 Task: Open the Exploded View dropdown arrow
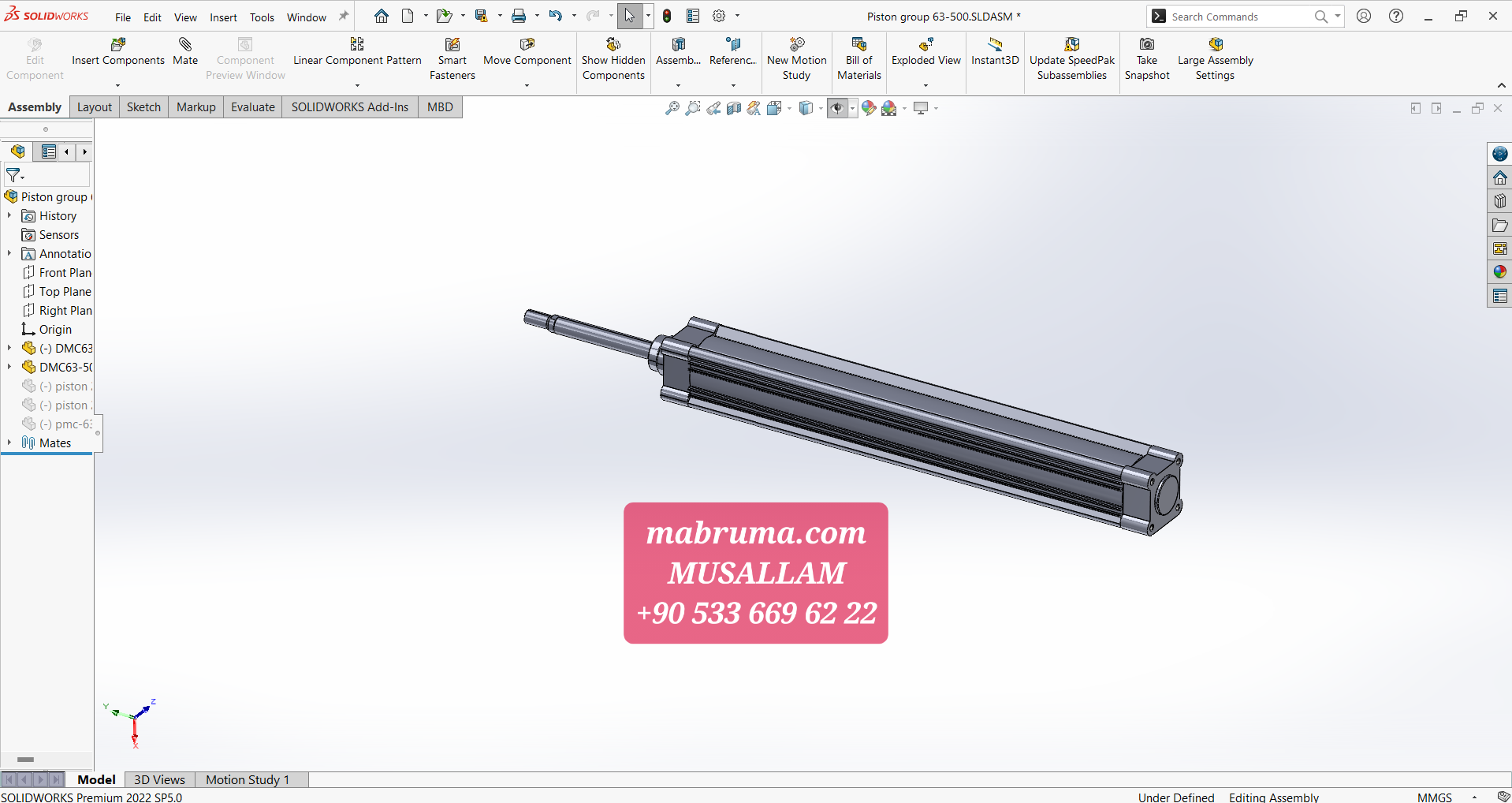926,85
